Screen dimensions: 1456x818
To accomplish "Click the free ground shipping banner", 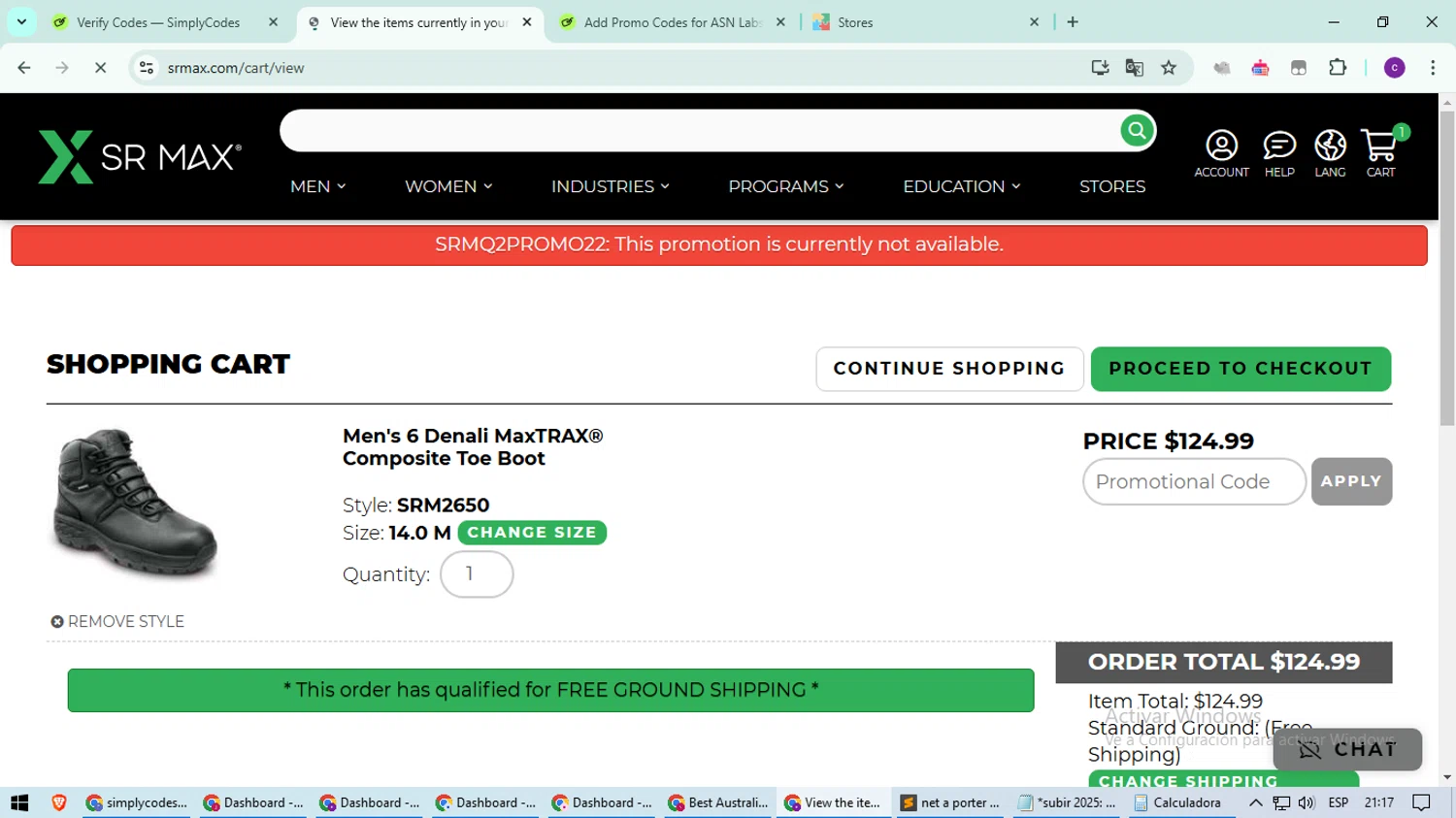I will [550, 690].
